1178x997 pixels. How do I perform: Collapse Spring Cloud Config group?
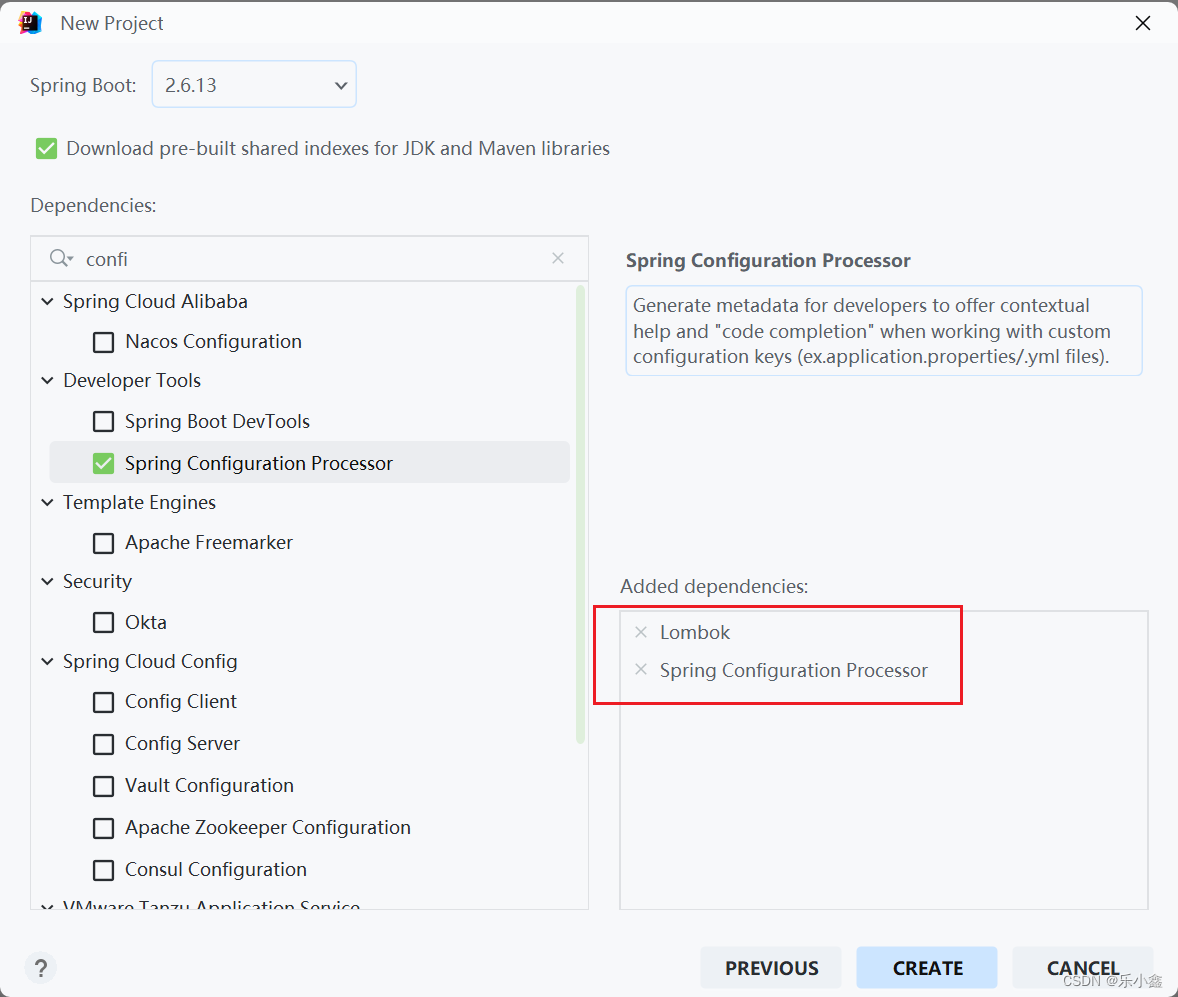(x=47, y=661)
